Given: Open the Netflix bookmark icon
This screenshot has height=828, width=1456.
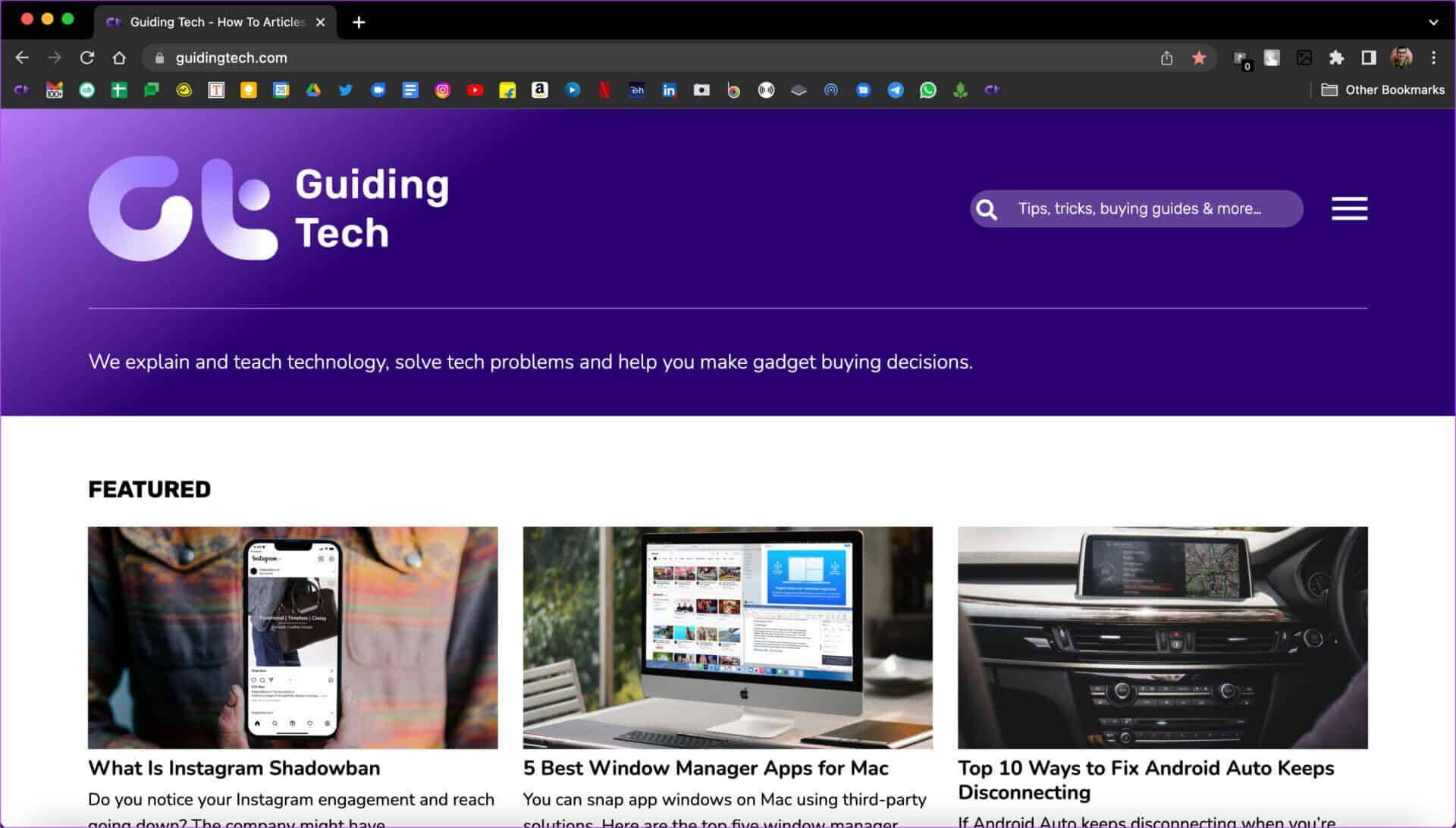Looking at the screenshot, I should click(x=604, y=90).
